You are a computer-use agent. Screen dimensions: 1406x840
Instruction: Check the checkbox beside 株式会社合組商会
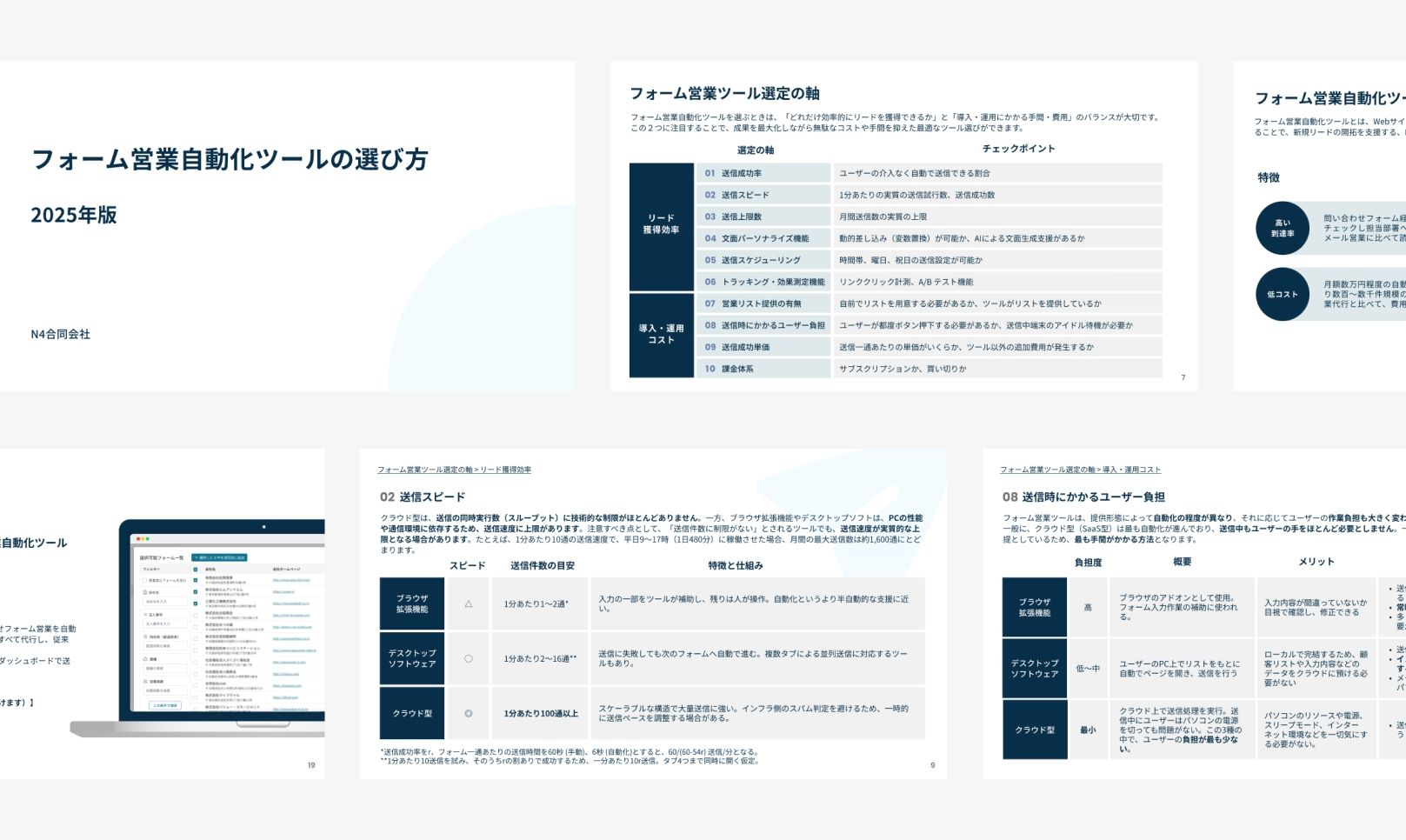[x=196, y=616]
